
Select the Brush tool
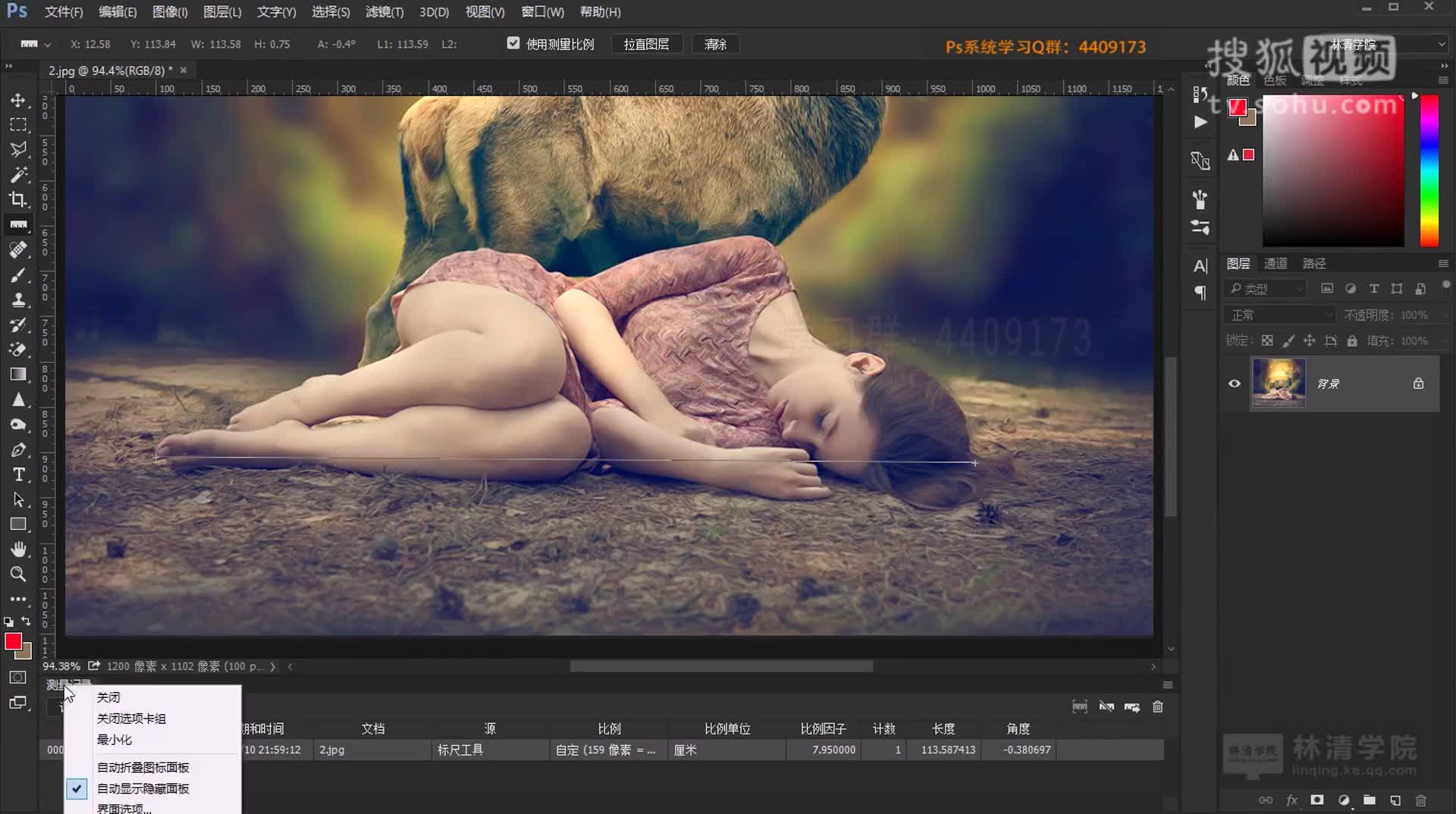18,275
